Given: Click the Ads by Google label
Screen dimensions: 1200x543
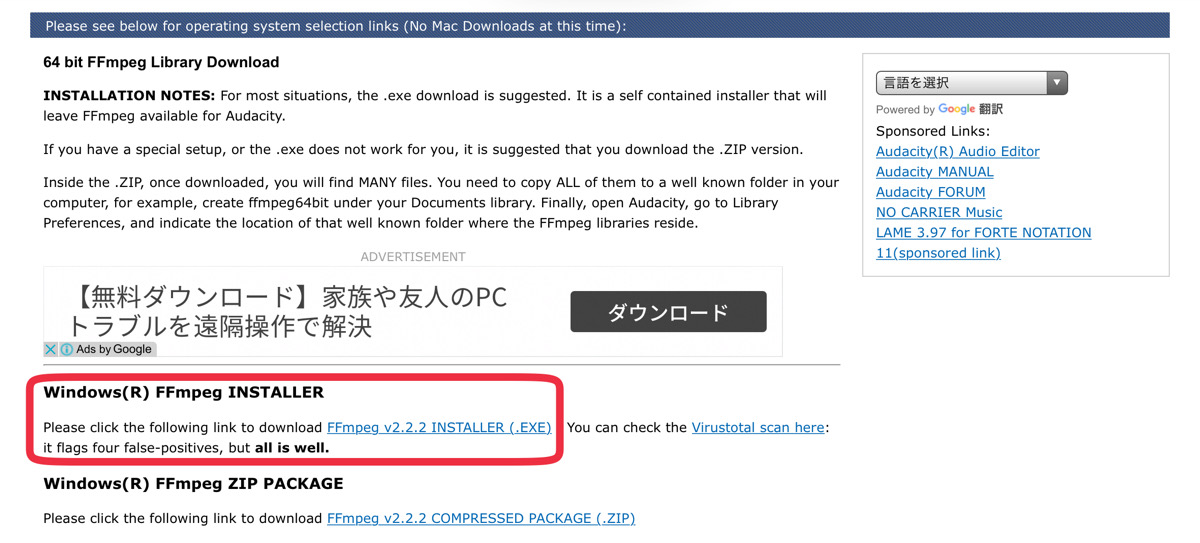Looking at the screenshot, I should (x=114, y=349).
